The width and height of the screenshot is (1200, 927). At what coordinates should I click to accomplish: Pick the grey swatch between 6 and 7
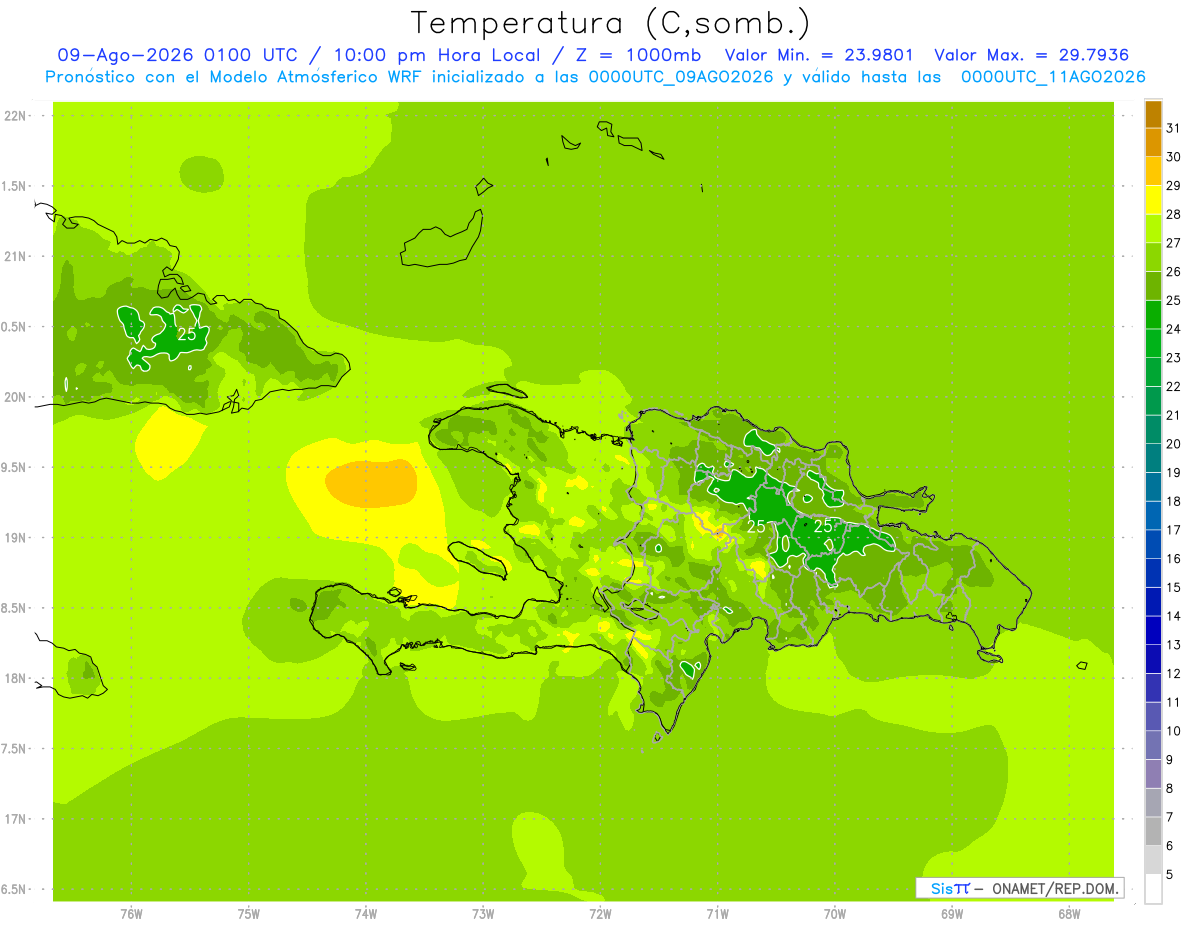tap(1153, 831)
